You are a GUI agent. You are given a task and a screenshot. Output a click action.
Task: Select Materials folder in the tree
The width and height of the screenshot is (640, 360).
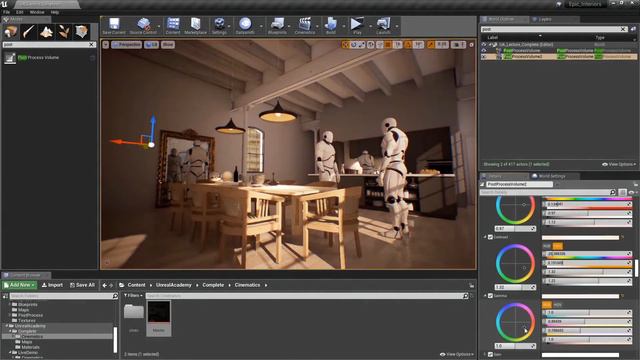[x=31, y=347]
